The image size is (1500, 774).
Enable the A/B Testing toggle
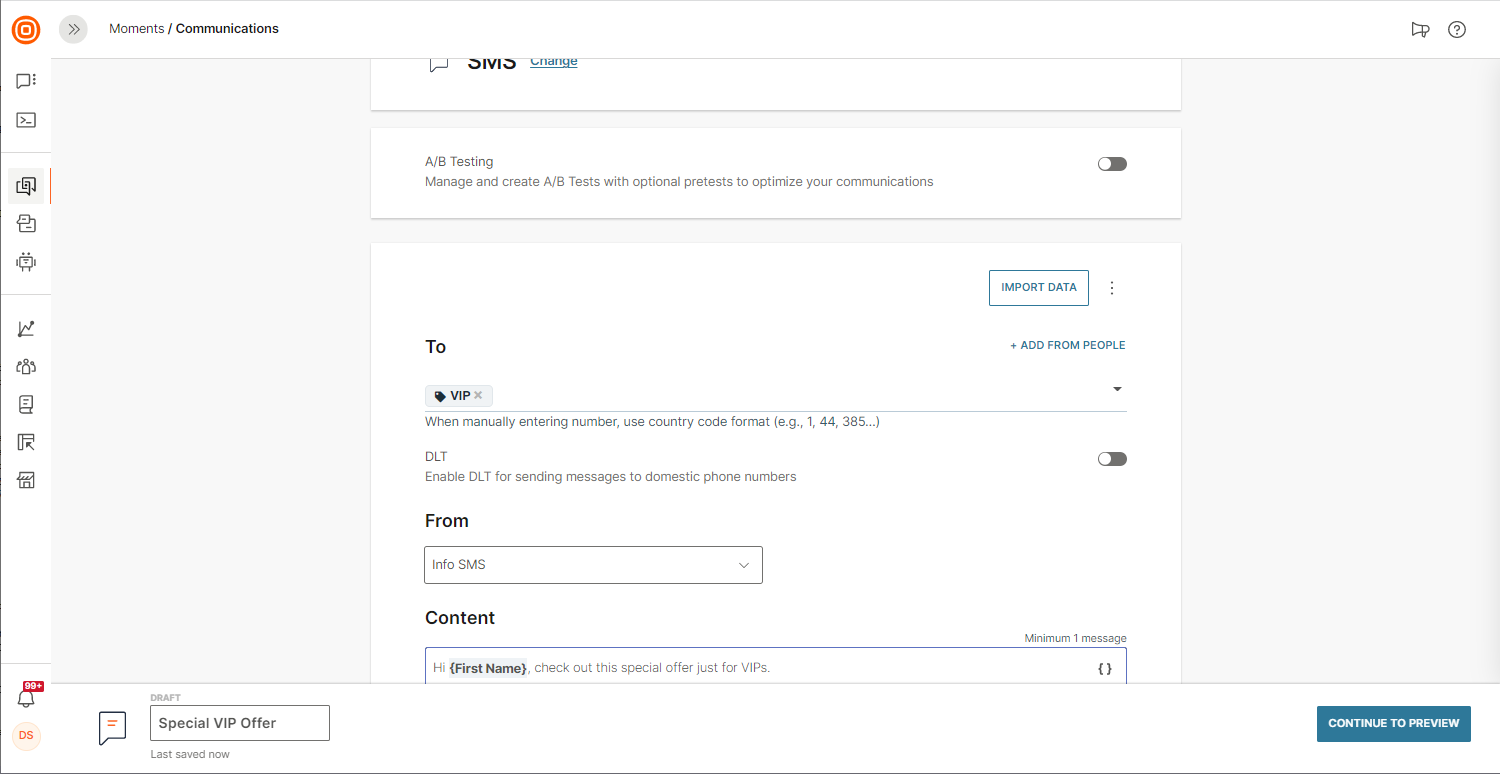pyautogui.click(x=1112, y=164)
